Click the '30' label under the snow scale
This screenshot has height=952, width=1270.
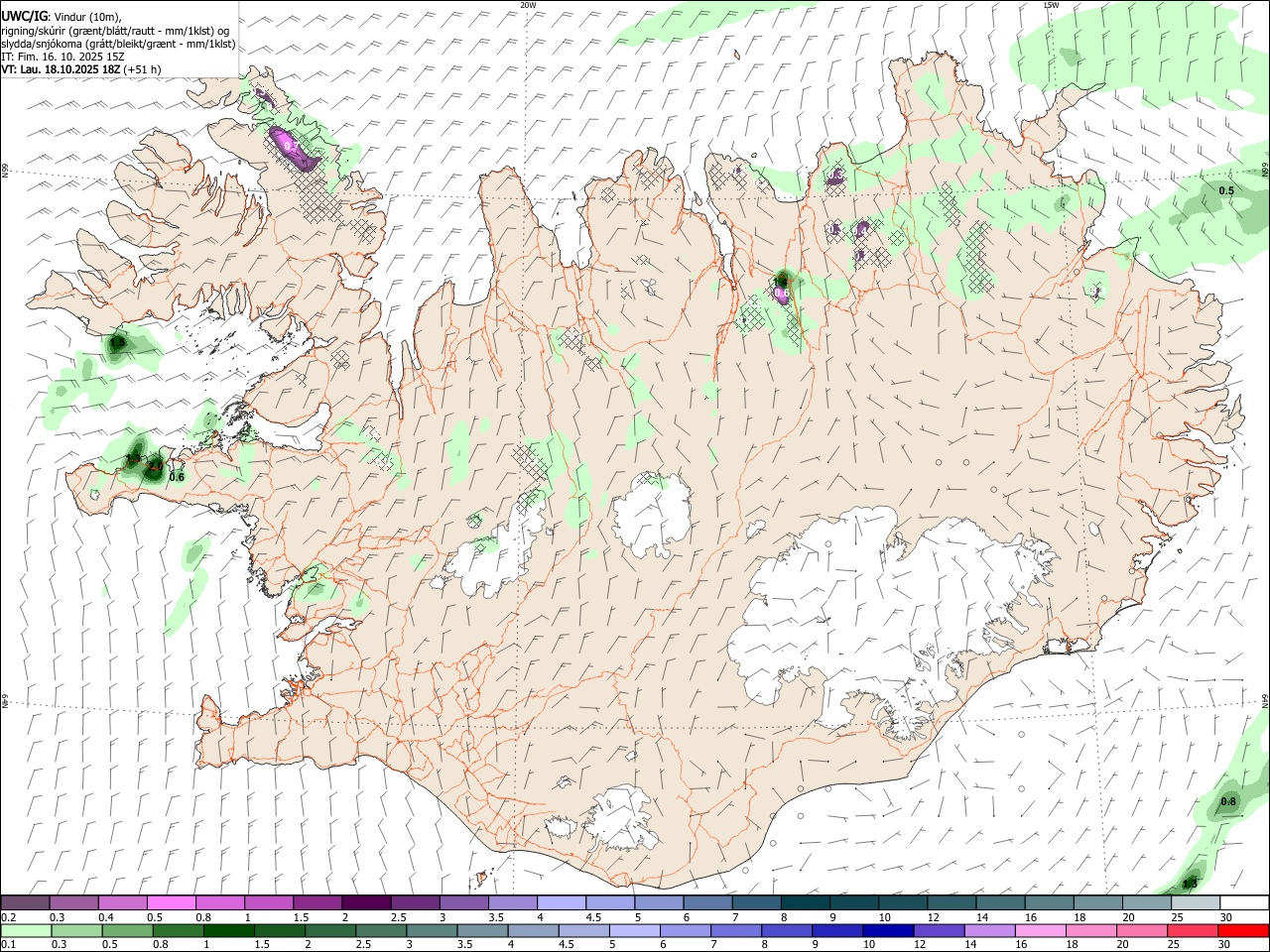1226,917
